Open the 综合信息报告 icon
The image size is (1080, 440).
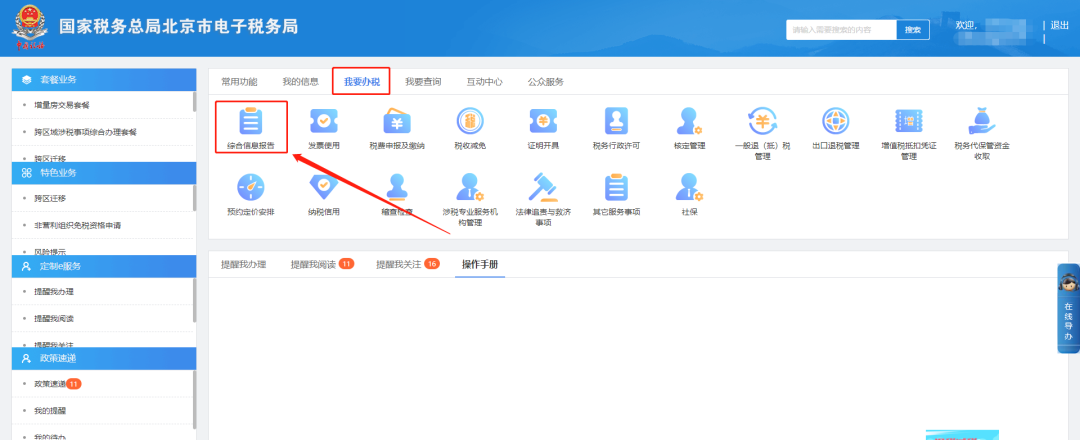(x=250, y=121)
